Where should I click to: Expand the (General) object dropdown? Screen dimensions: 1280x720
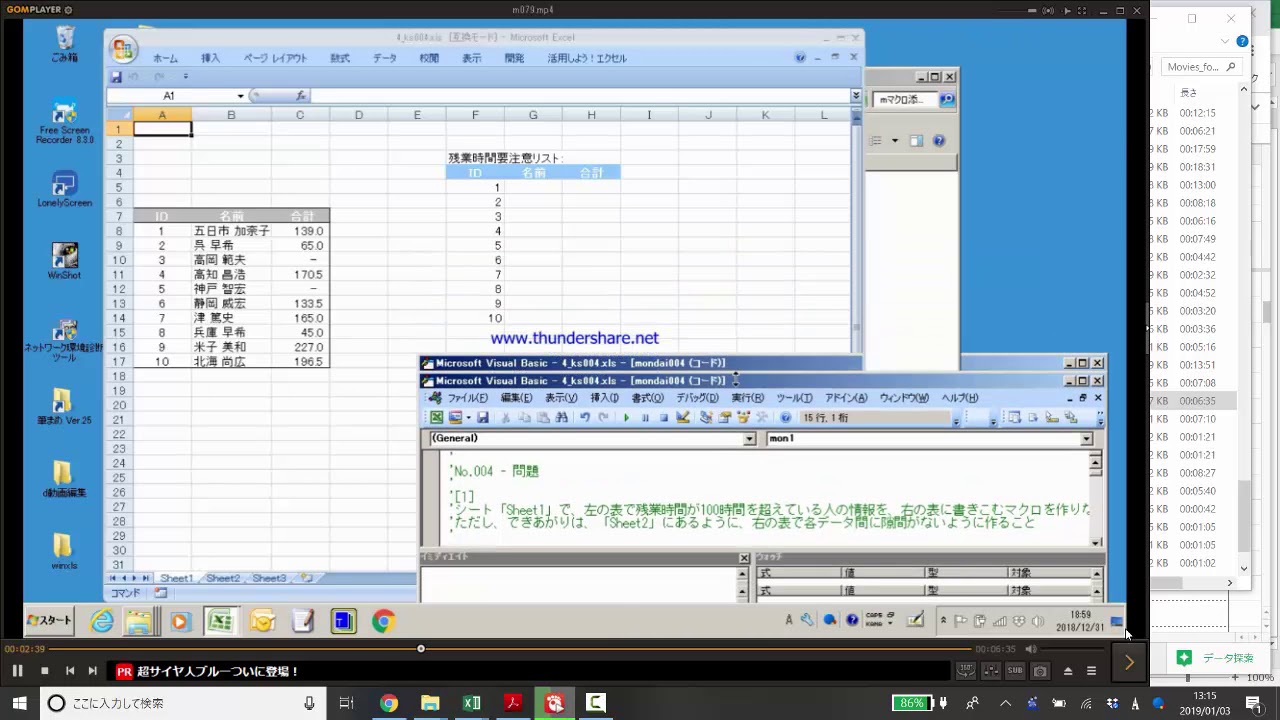[x=749, y=439]
